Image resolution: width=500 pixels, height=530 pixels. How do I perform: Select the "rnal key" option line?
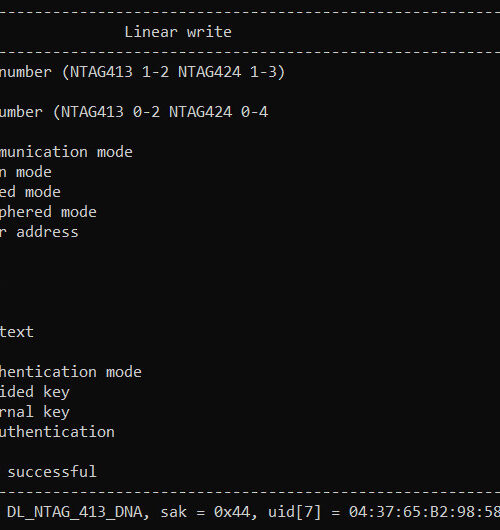click(35, 412)
